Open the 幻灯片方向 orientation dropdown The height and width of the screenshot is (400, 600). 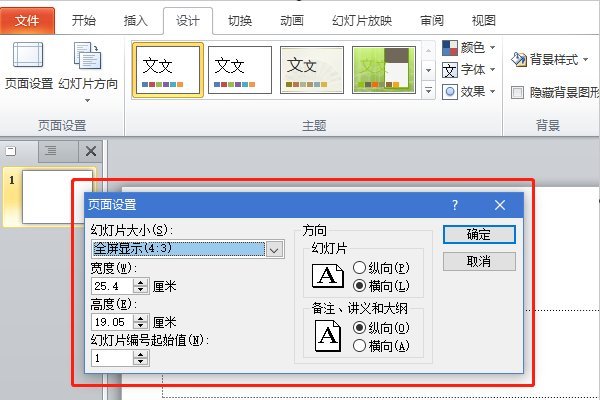pos(88,72)
